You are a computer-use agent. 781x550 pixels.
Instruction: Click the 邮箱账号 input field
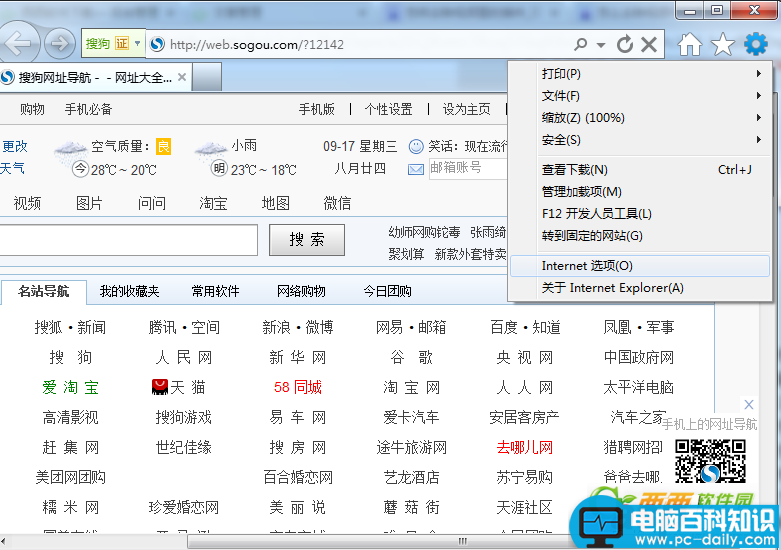(467, 169)
